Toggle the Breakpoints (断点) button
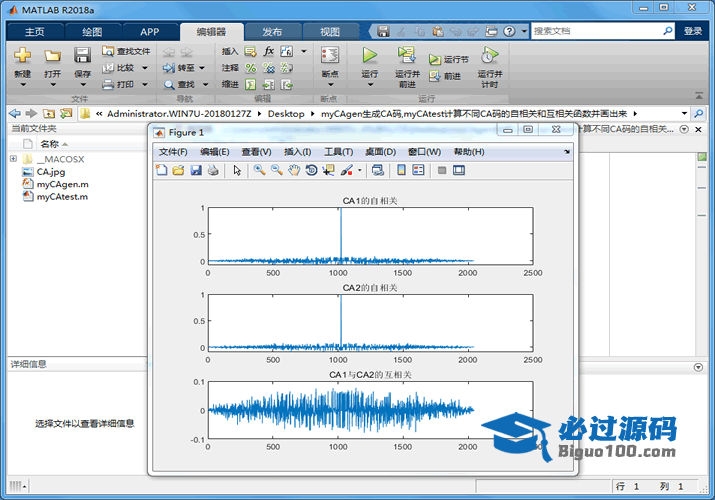Viewport: 715px width, 500px height. 329,57
